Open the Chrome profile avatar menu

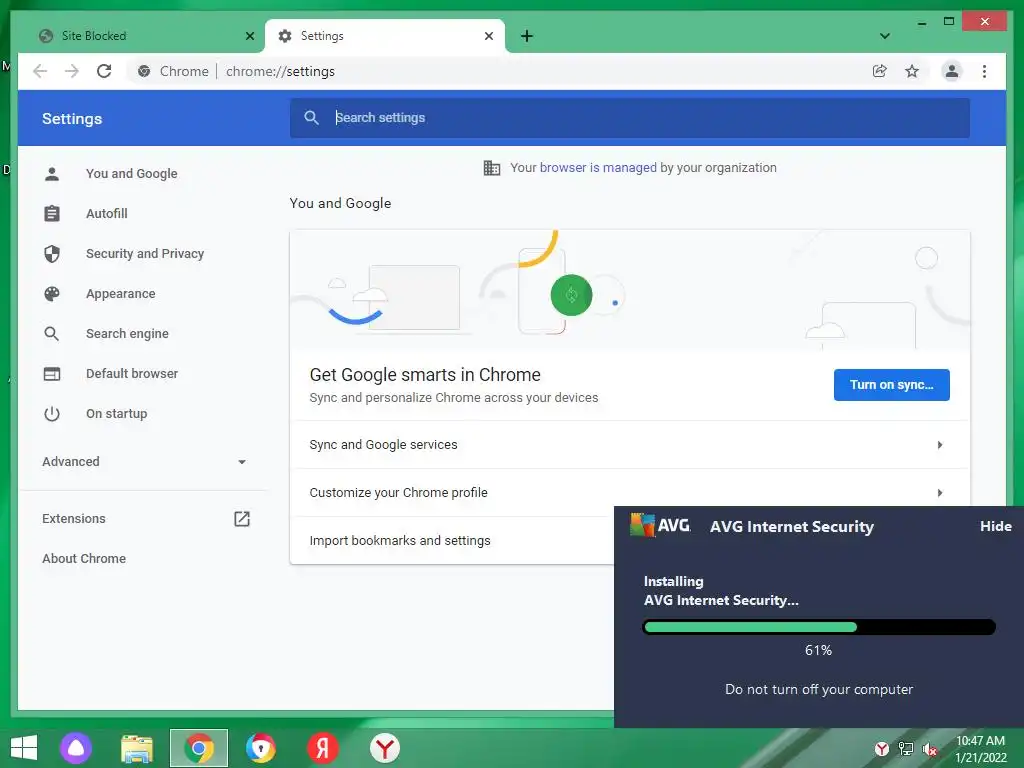coord(952,71)
